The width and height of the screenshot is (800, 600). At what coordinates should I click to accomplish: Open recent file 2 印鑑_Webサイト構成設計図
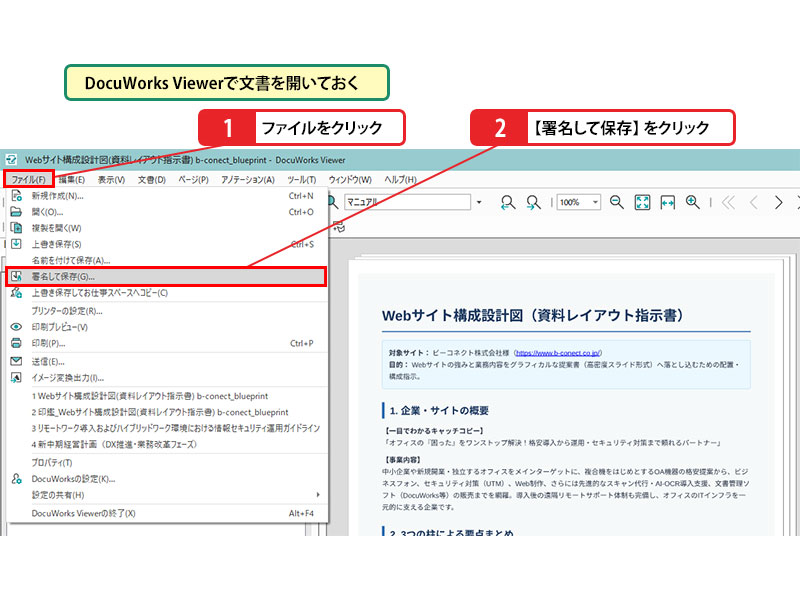point(166,412)
